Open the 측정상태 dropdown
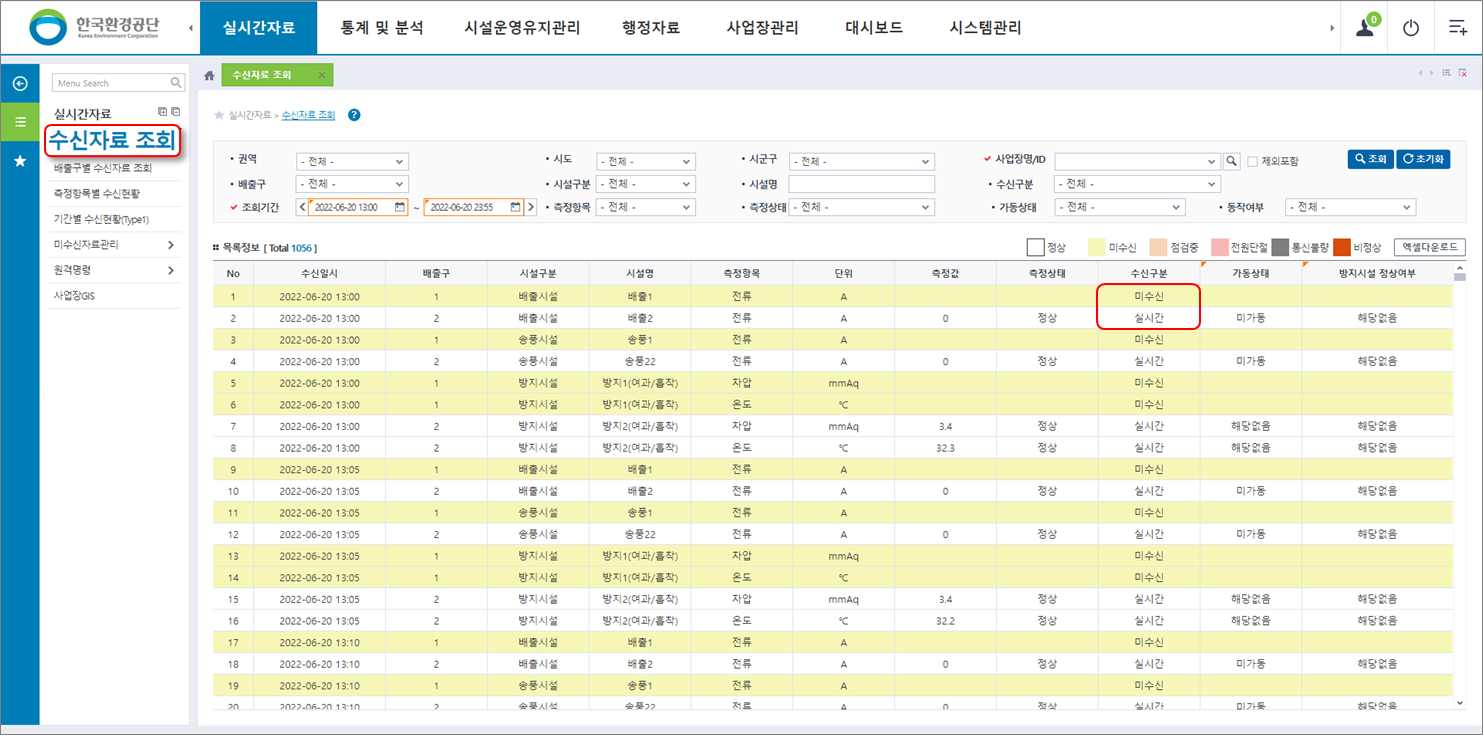This screenshot has width=1483, height=735. pyautogui.click(x=861, y=207)
